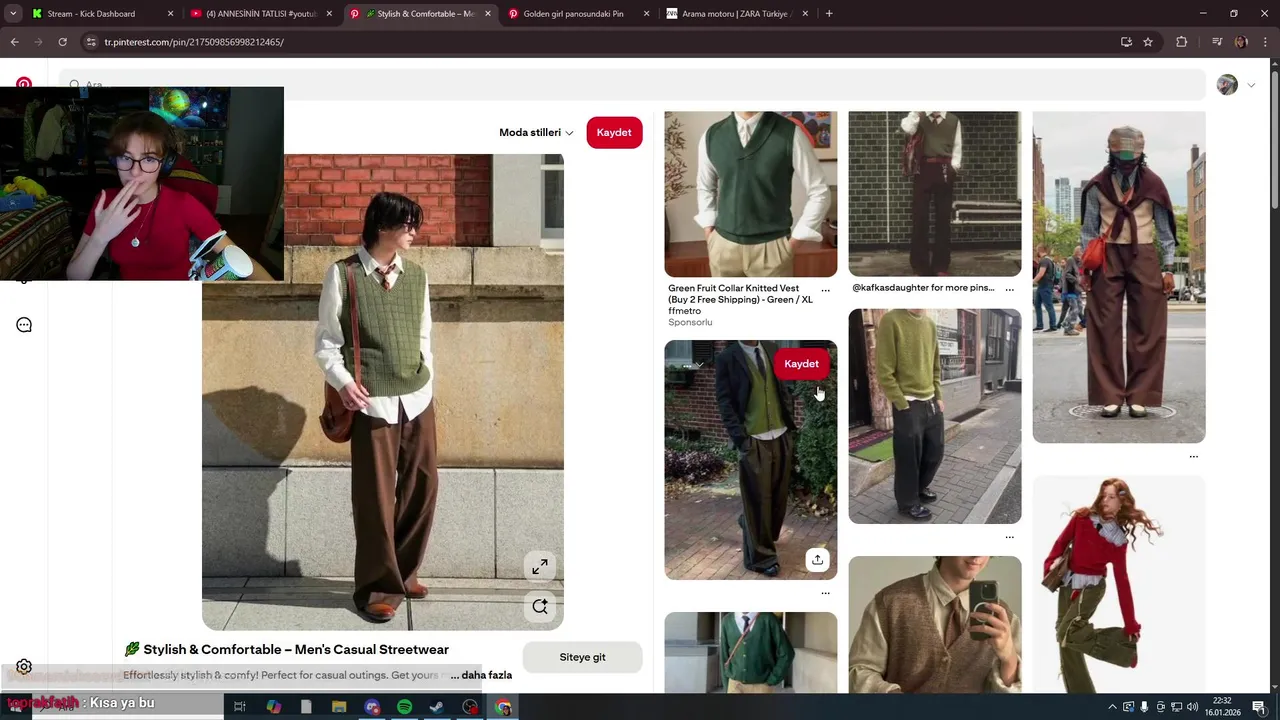The height and width of the screenshot is (720, 1280).
Task: Open @kafkasdaughter for more pins caption
Action: [x=923, y=288]
